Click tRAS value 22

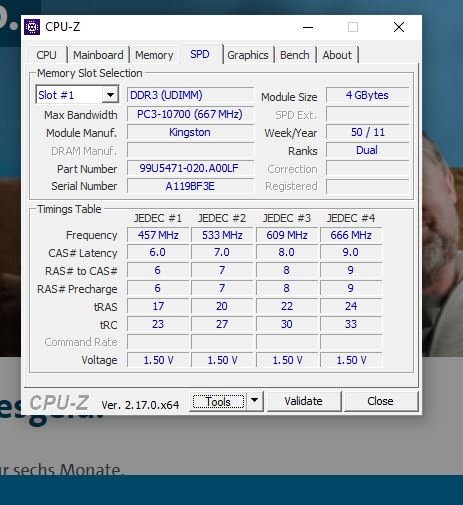click(287, 306)
